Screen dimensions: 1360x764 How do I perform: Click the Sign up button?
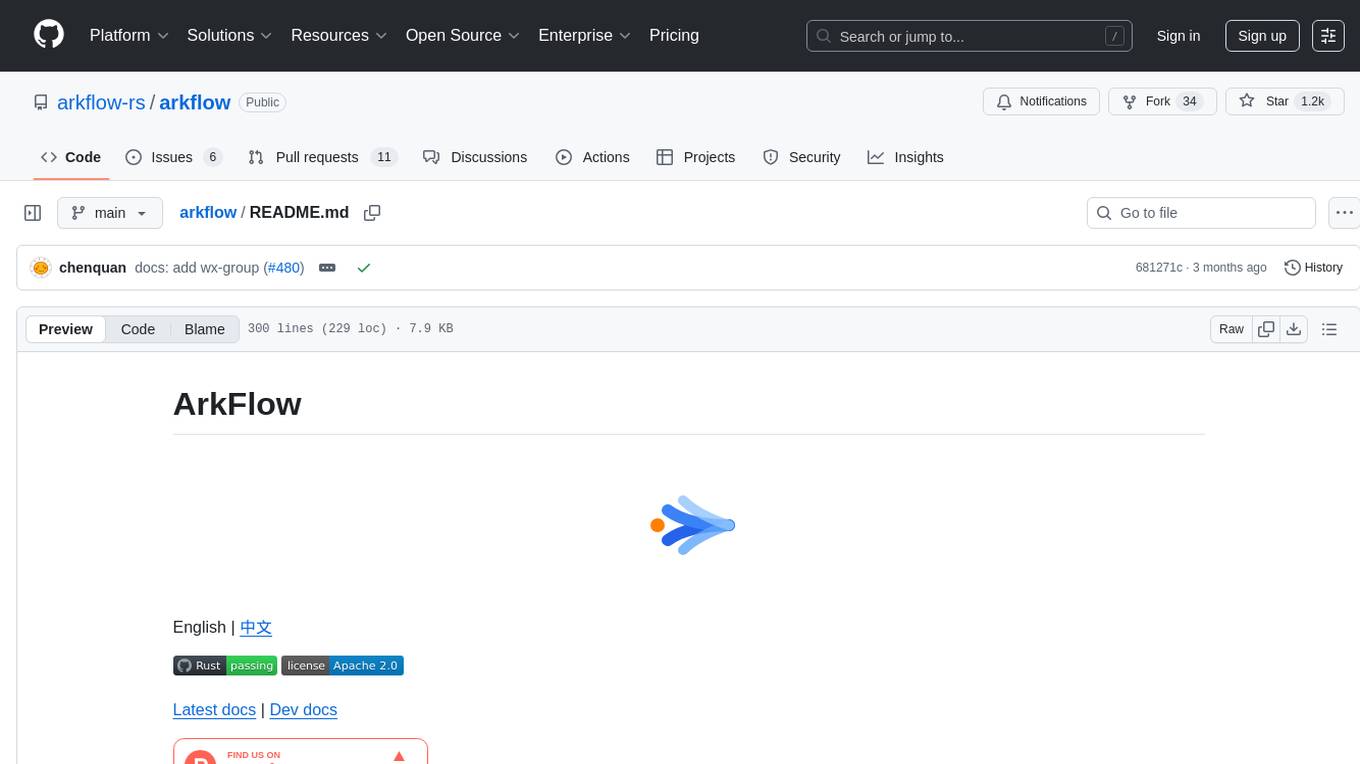click(1262, 36)
